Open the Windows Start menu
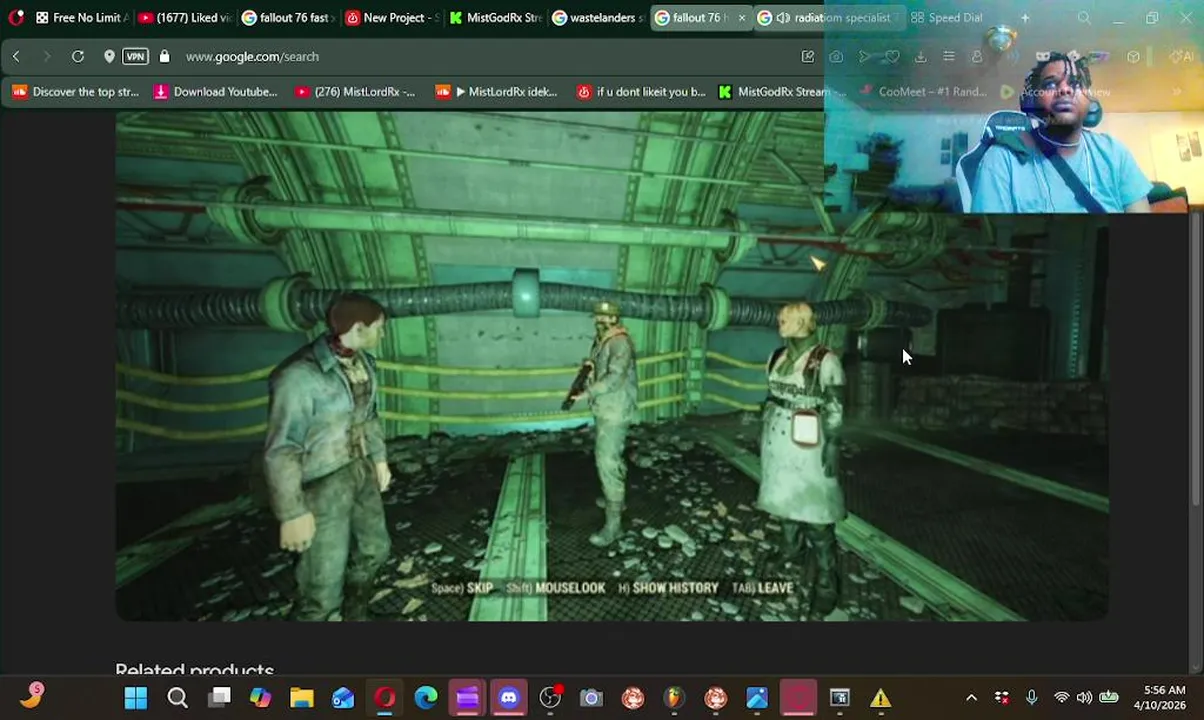The height and width of the screenshot is (720, 1204). 136,698
